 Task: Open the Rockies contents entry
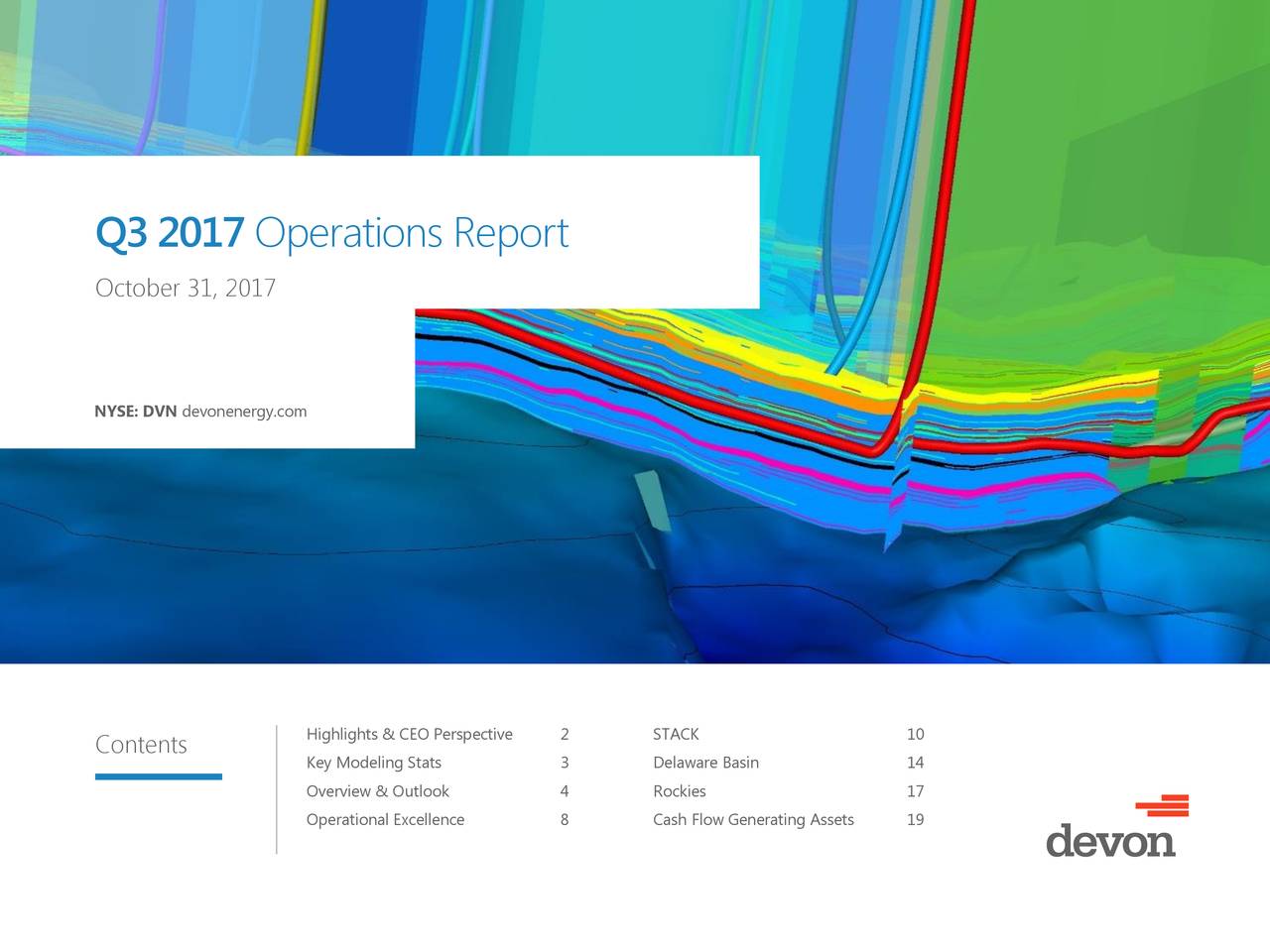point(680,791)
